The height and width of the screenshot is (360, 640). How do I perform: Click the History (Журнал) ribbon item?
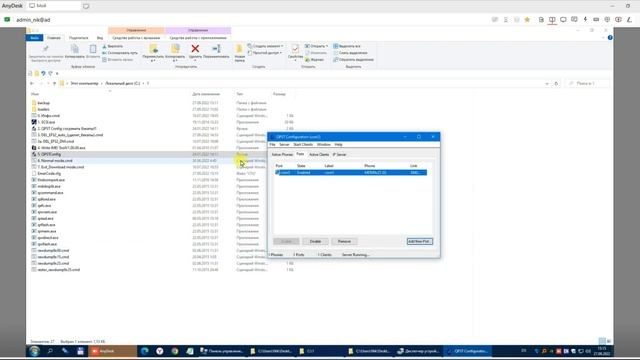(x=314, y=60)
